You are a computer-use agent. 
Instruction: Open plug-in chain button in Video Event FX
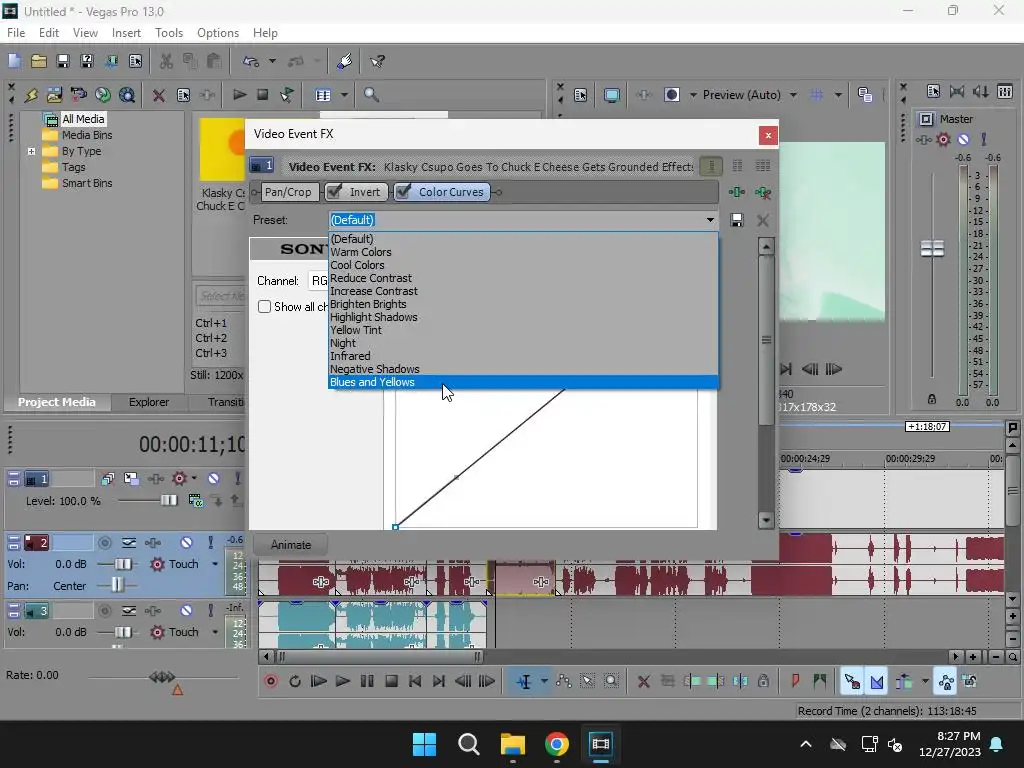(x=737, y=192)
